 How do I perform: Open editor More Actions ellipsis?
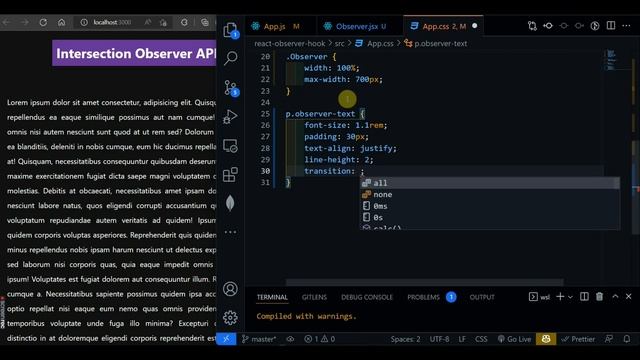(627, 26)
